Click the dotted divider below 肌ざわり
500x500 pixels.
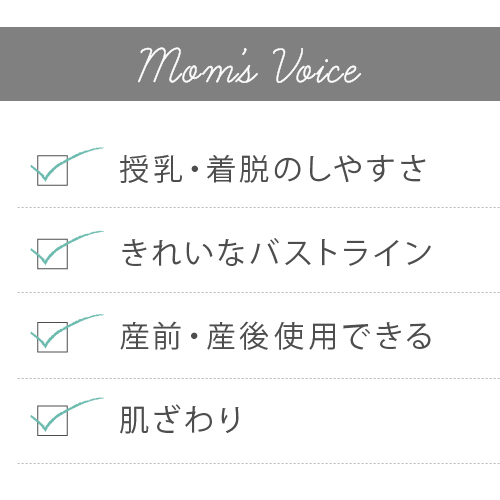[x=258, y=463]
